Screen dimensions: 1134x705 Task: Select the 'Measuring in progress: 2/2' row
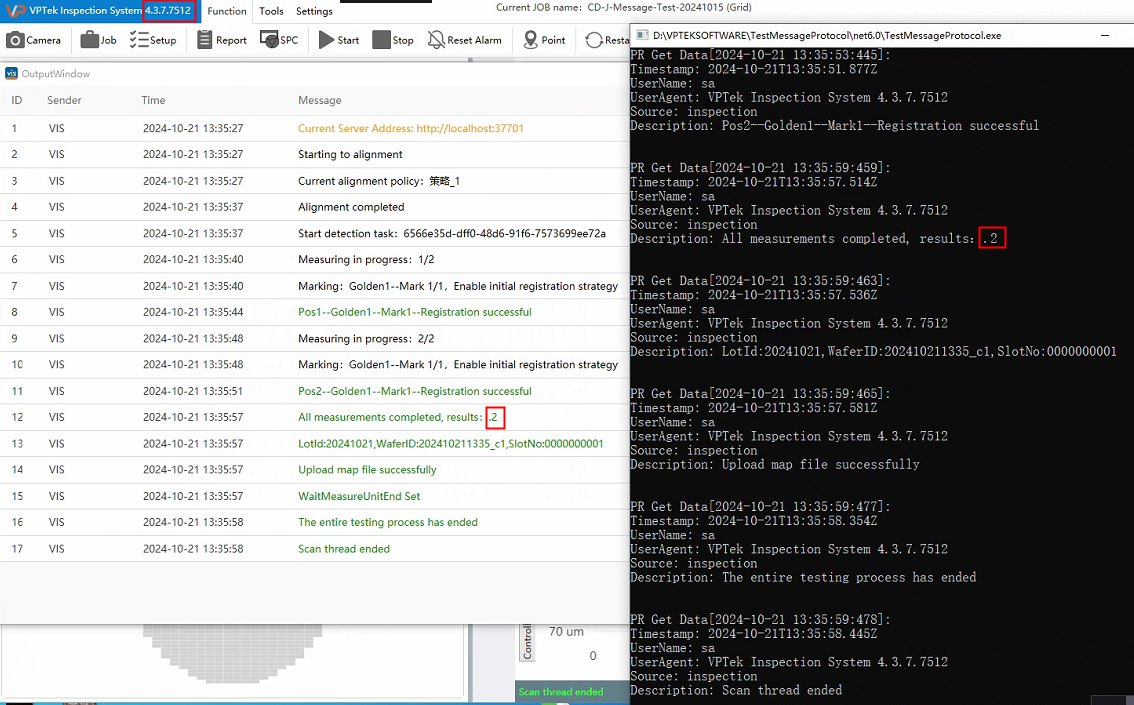coord(315,338)
